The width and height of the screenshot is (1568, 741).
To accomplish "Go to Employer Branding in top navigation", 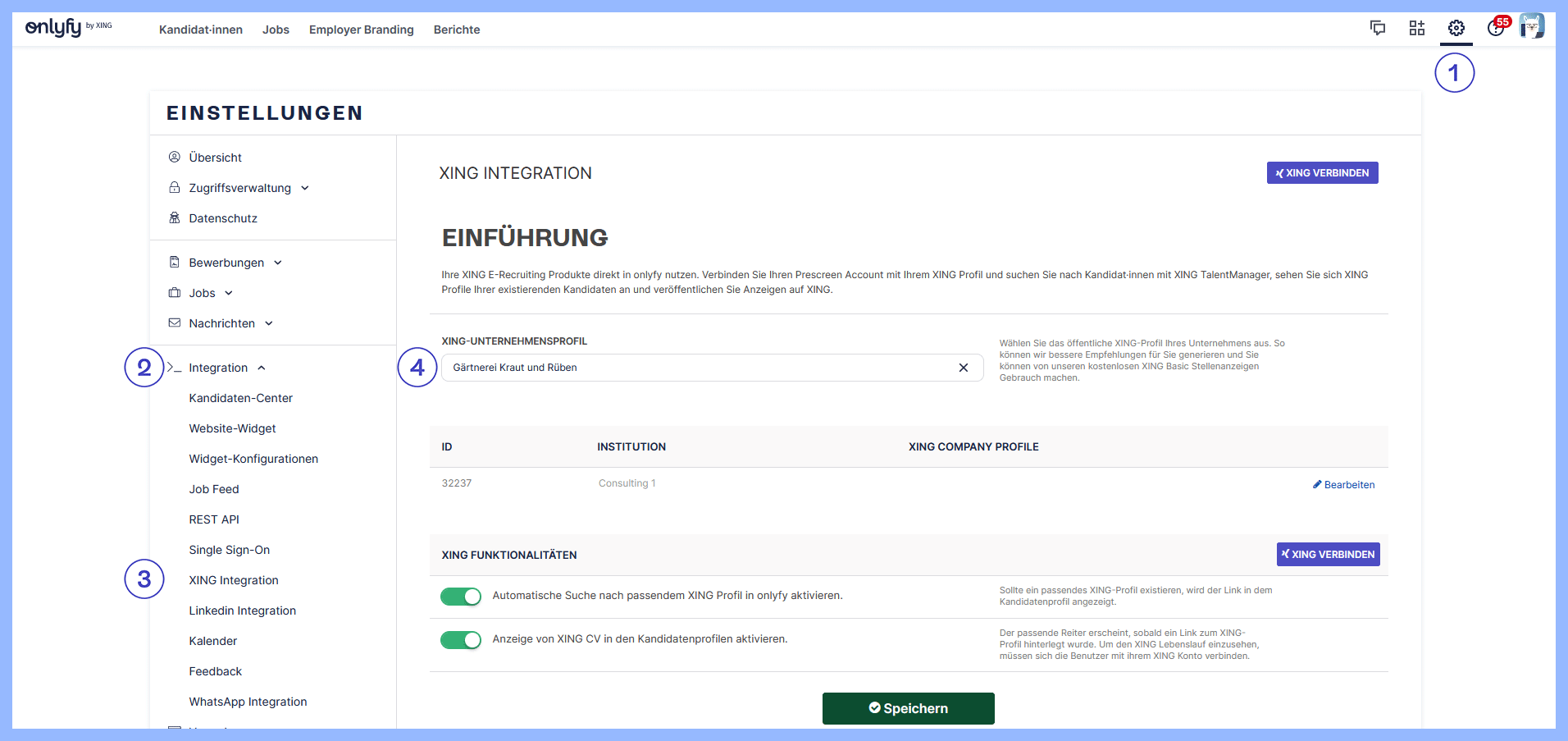I will click(x=361, y=30).
